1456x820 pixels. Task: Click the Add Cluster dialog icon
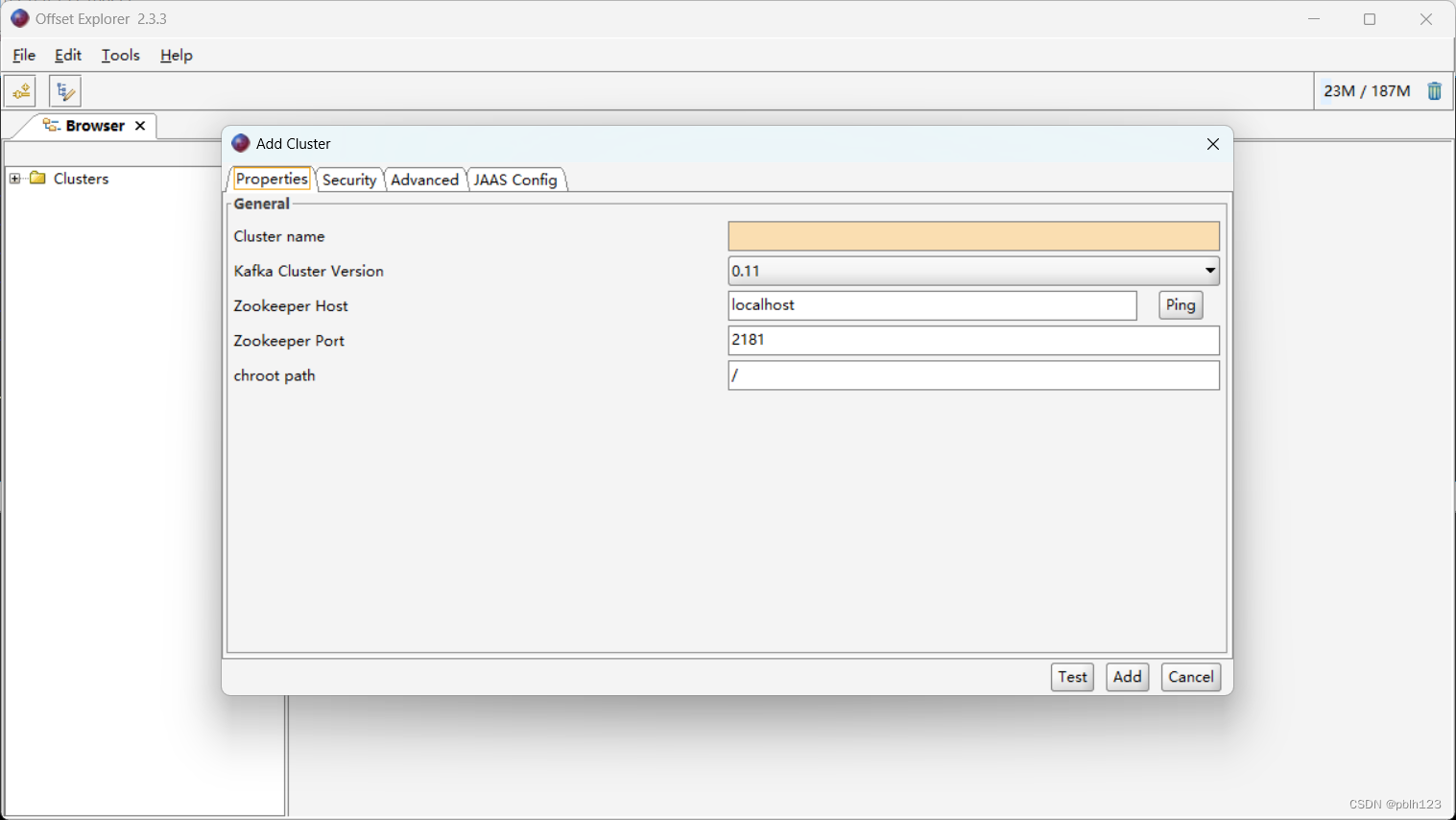tap(241, 143)
